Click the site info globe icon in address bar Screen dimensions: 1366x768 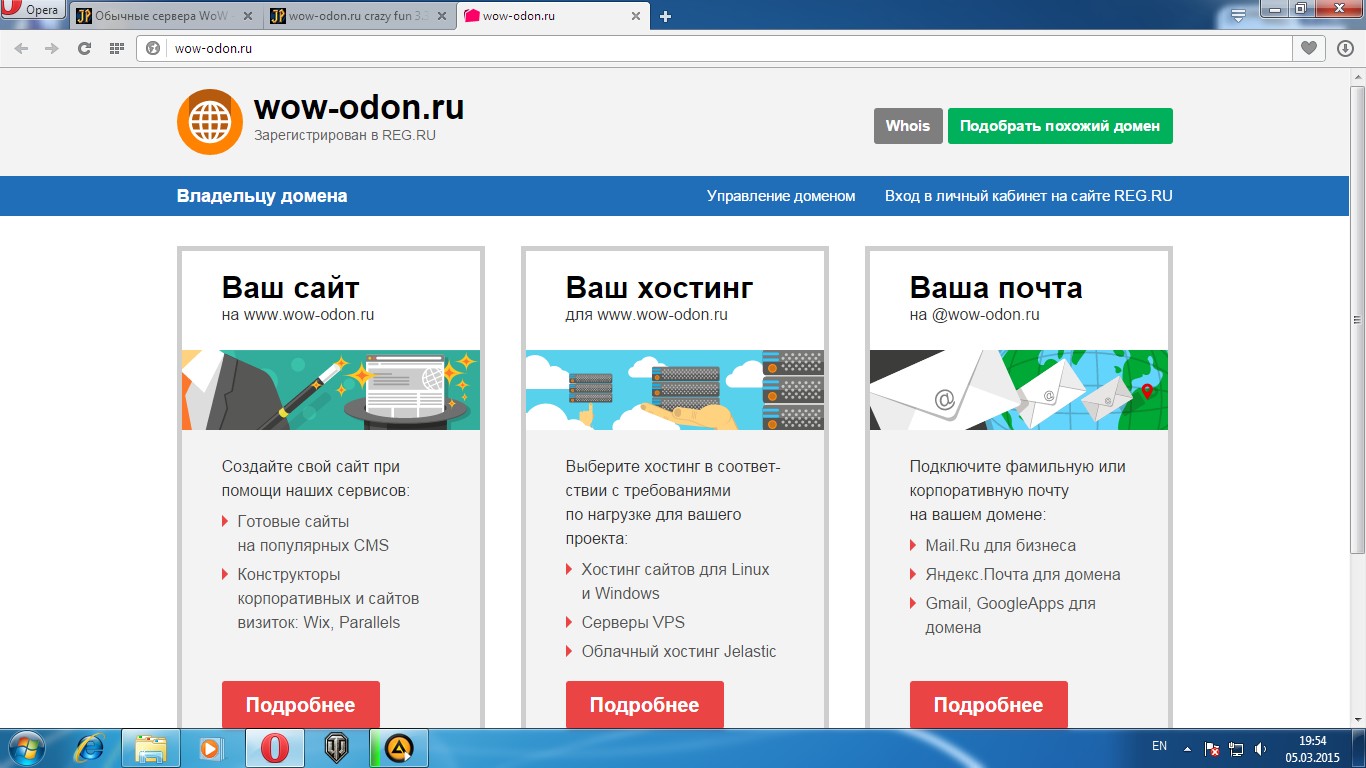(x=154, y=48)
